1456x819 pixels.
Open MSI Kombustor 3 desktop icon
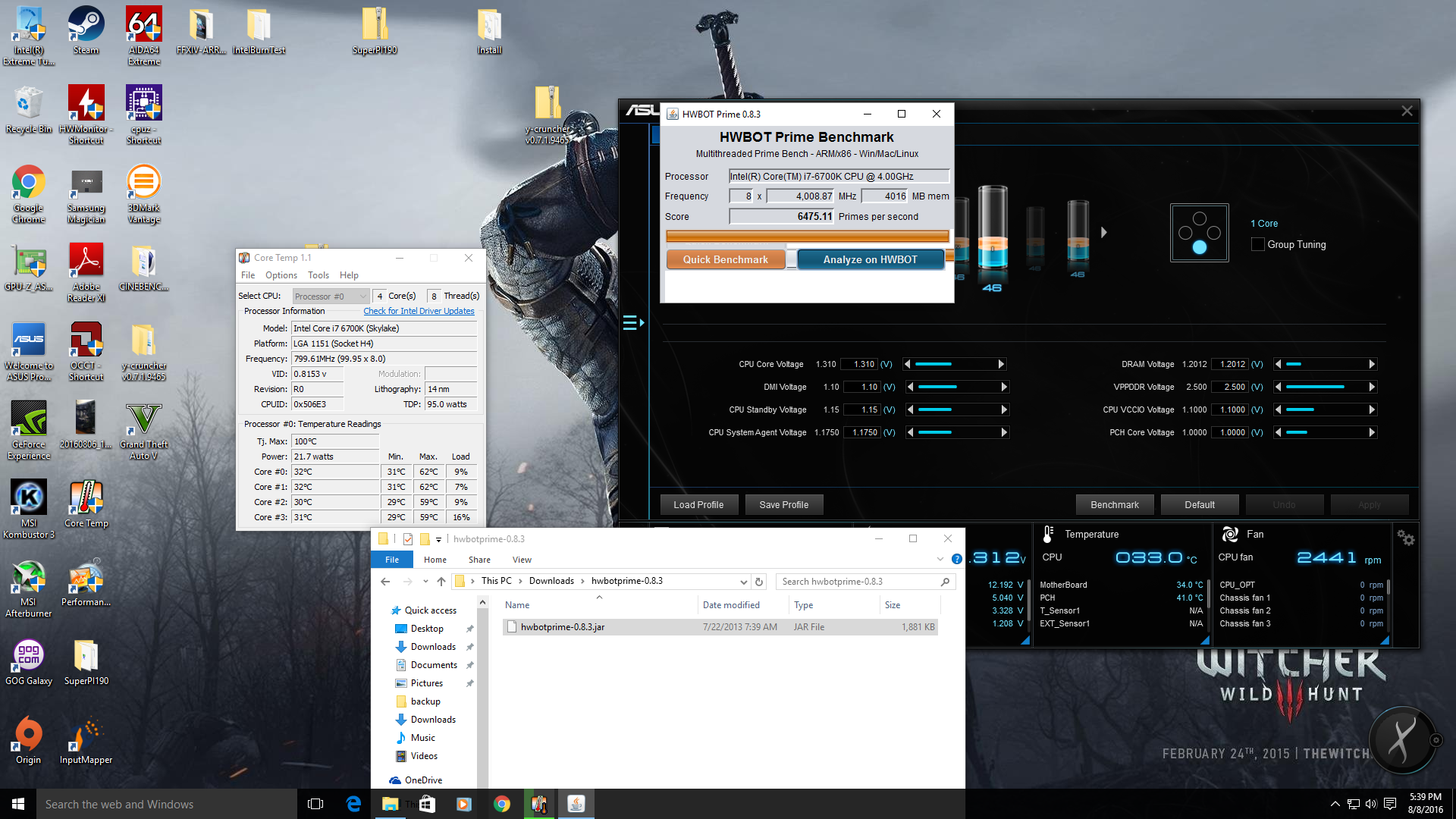click(x=29, y=509)
